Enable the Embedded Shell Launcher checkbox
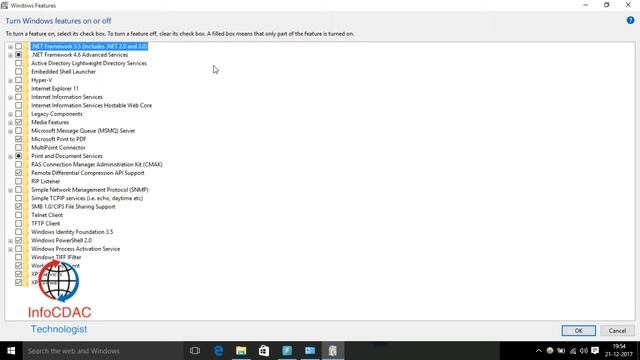Image resolution: width=640 pixels, height=360 pixels. pyautogui.click(x=18, y=71)
